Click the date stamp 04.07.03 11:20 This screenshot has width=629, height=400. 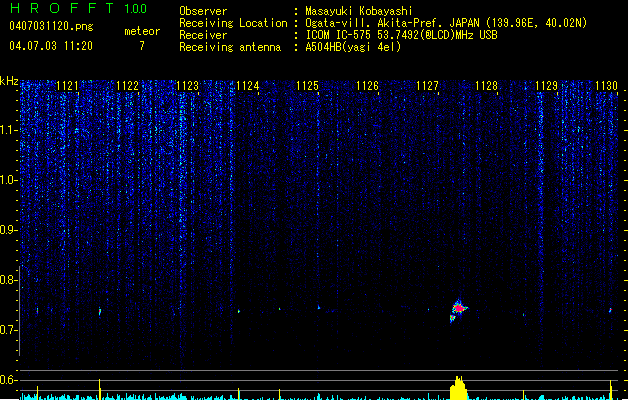51,46
